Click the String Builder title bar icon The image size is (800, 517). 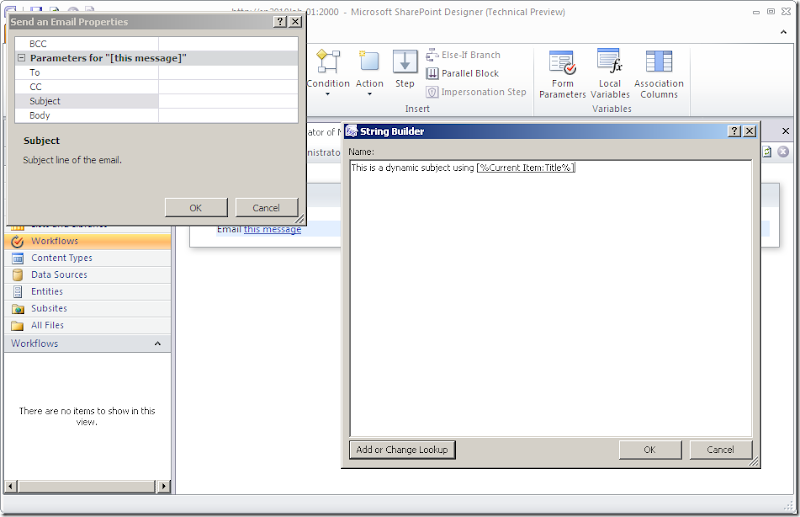(352, 132)
